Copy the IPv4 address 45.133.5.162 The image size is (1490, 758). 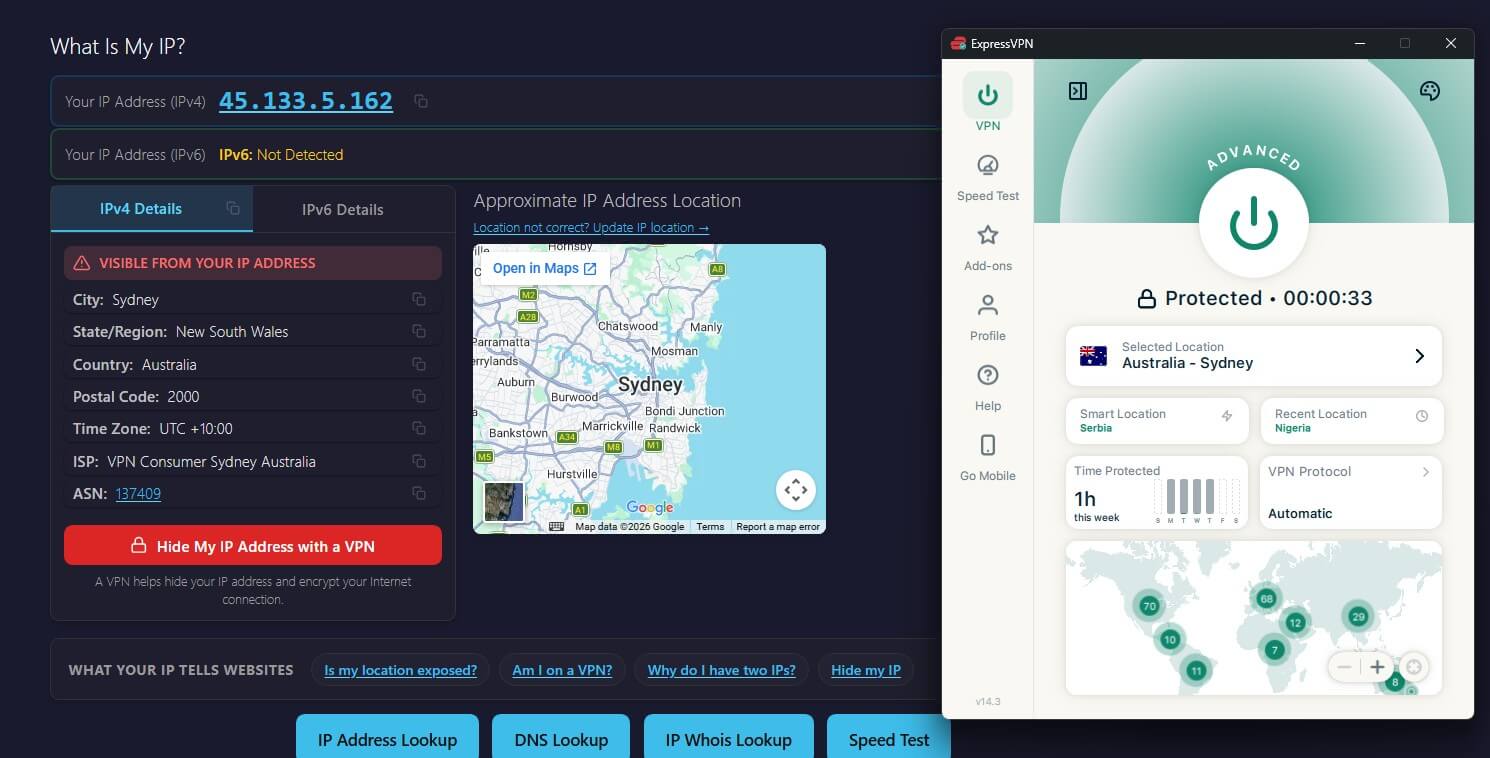coord(421,101)
